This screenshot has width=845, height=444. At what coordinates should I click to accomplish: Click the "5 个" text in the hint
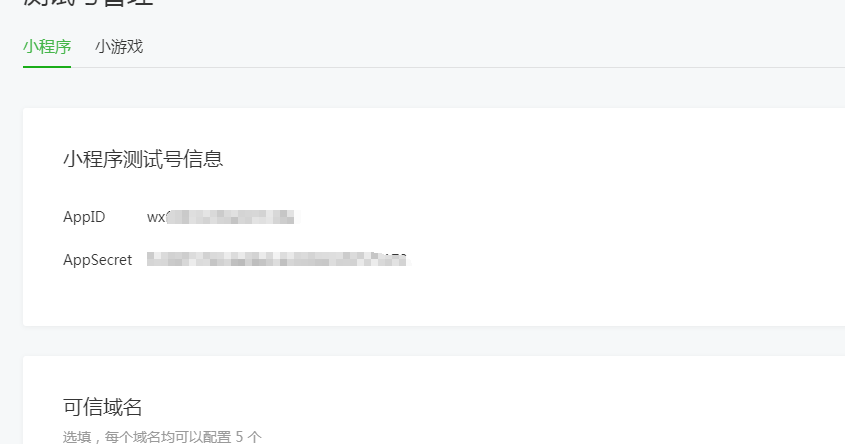click(x=248, y=436)
